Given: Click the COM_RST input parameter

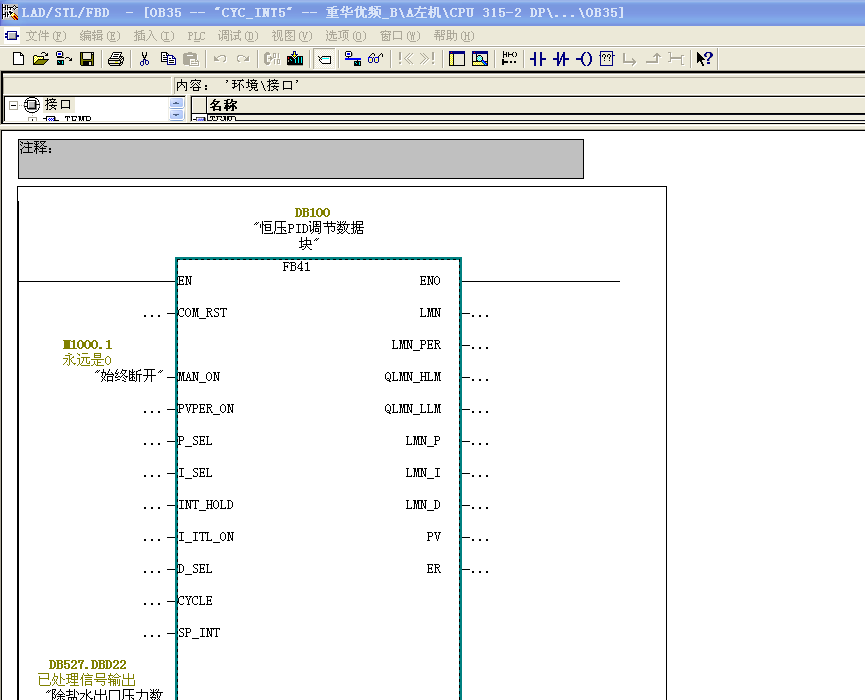Looking at the screenshot, I should point(202,313).
